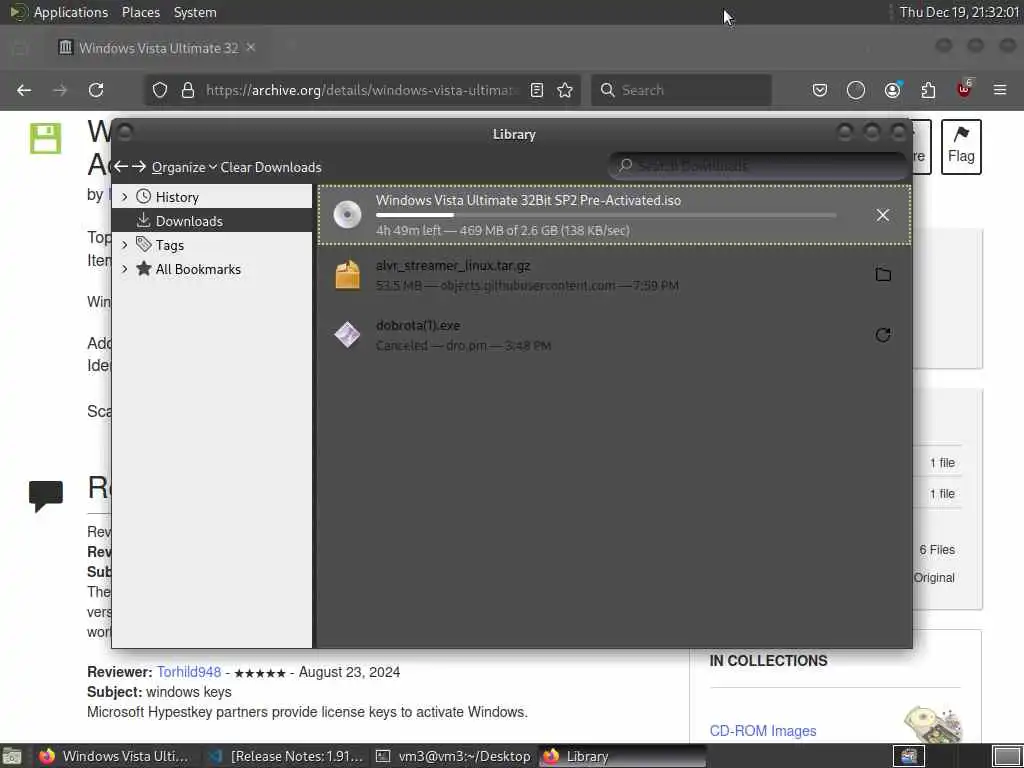Open uBlock Origin extension icon
This screenshot has height=768, width=1024.
964,89
